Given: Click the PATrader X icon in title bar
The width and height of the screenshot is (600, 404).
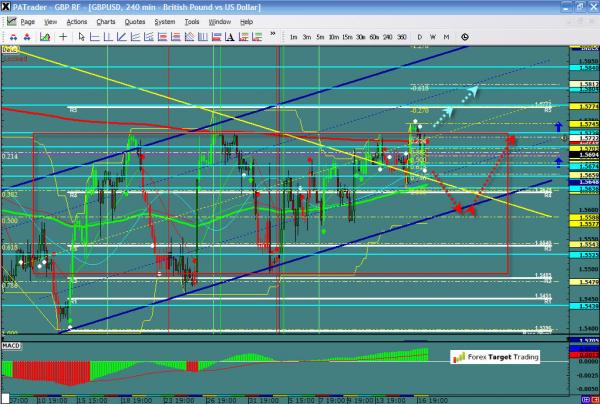Looking at the screenshot, I should pos(6,7).
